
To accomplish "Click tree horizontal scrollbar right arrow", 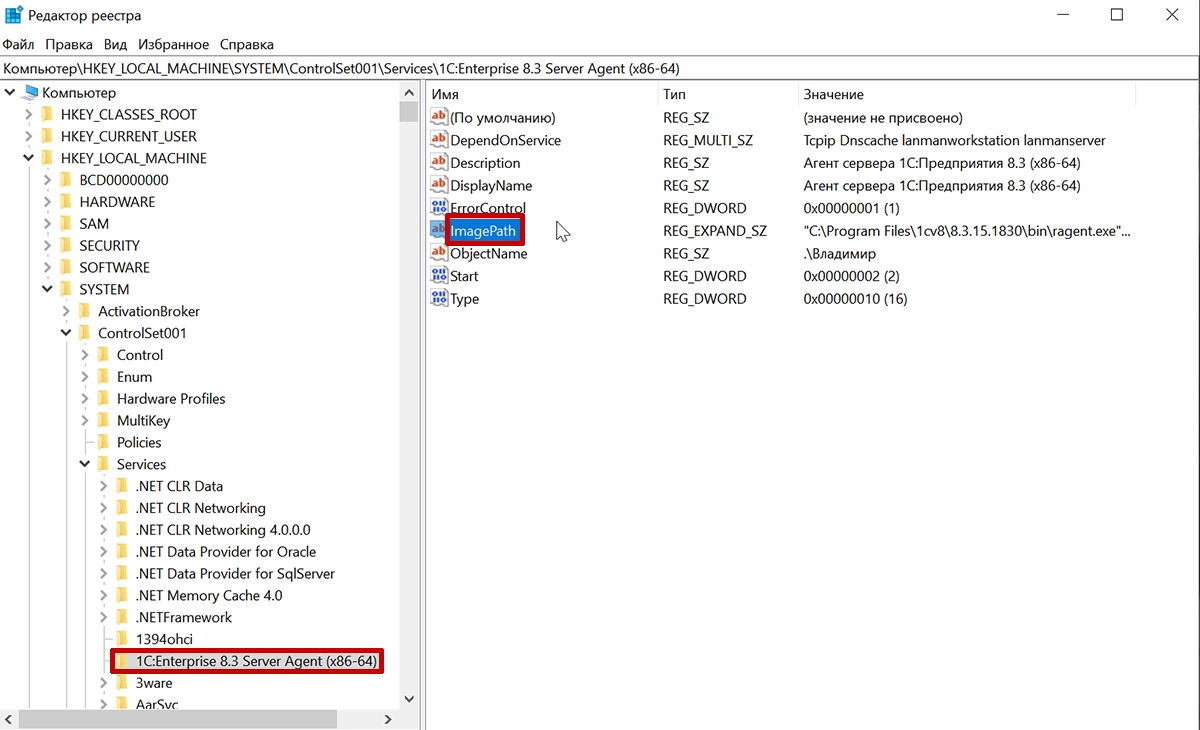I will pos(390,719).
